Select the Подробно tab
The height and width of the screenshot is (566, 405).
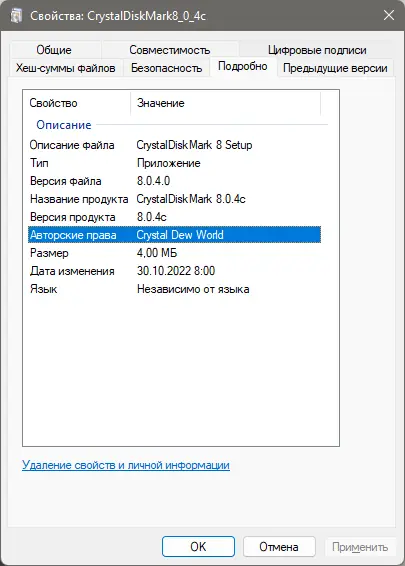click(243, 66)
